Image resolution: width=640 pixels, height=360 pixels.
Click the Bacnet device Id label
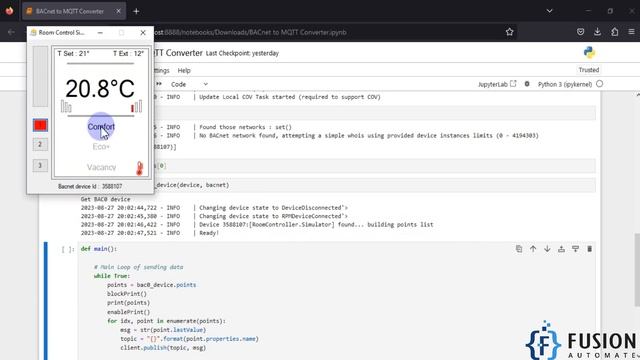90,186
